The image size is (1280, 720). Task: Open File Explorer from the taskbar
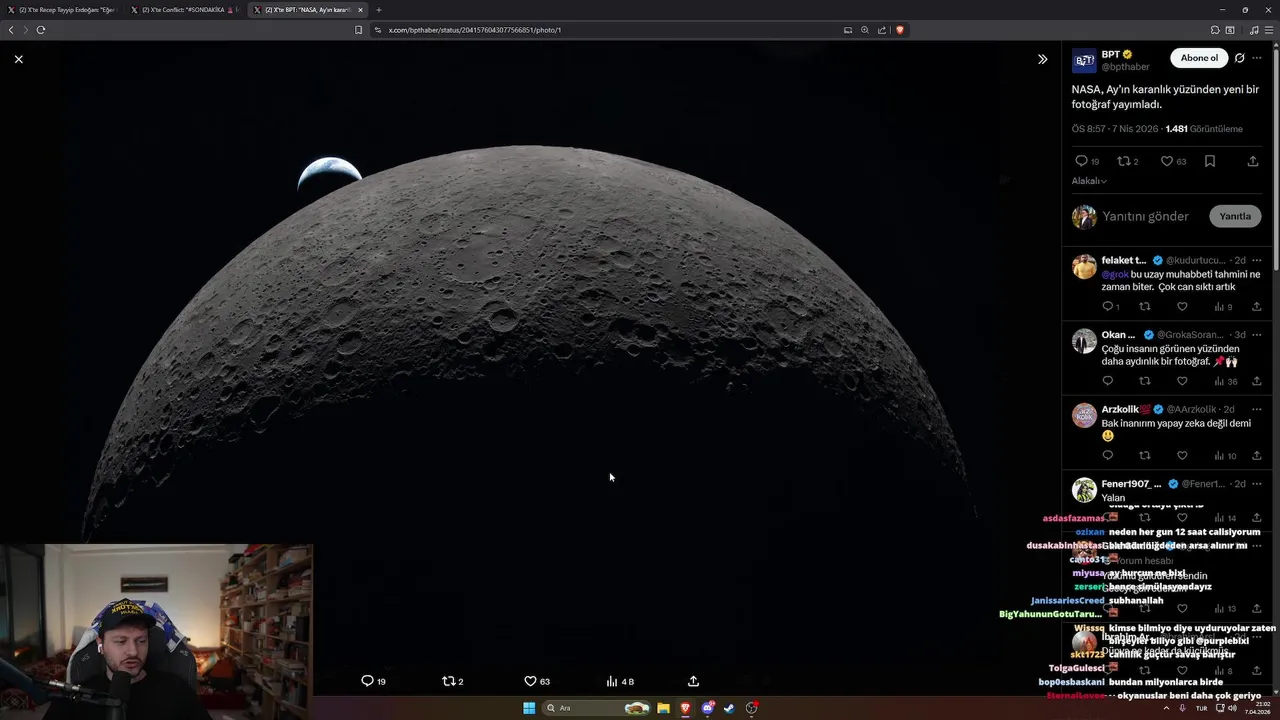click(663, 708)
